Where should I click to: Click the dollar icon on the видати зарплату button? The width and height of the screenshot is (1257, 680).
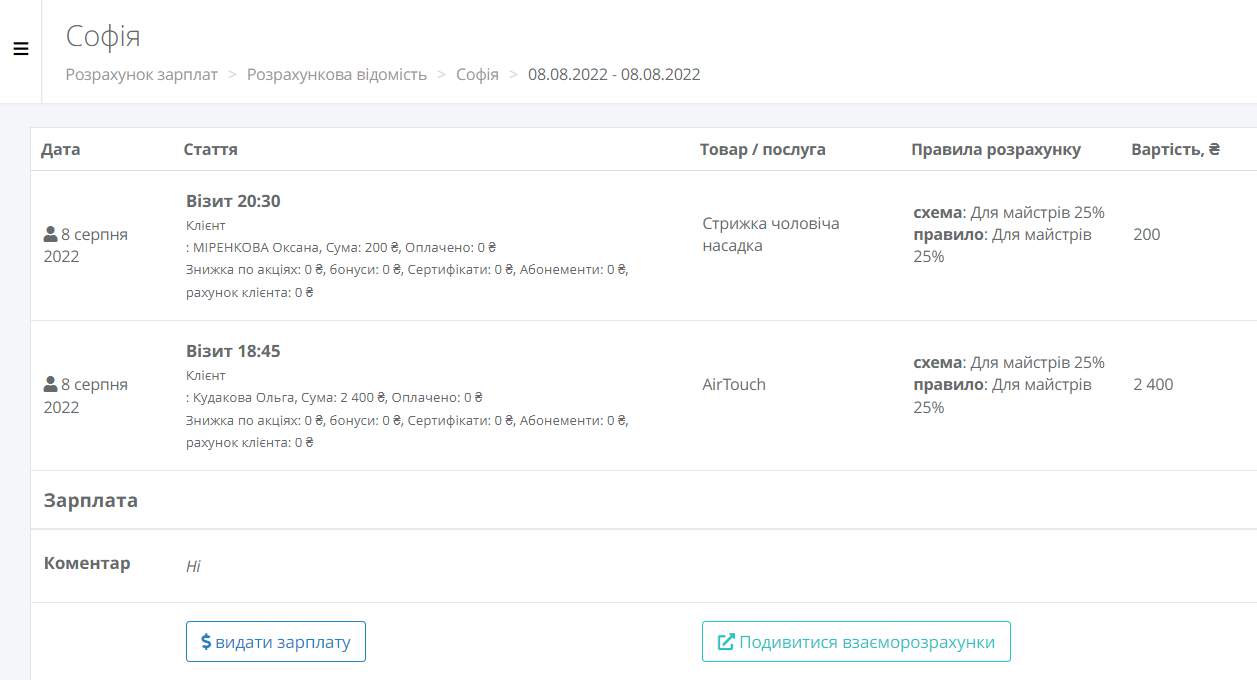tap(206, 642)
